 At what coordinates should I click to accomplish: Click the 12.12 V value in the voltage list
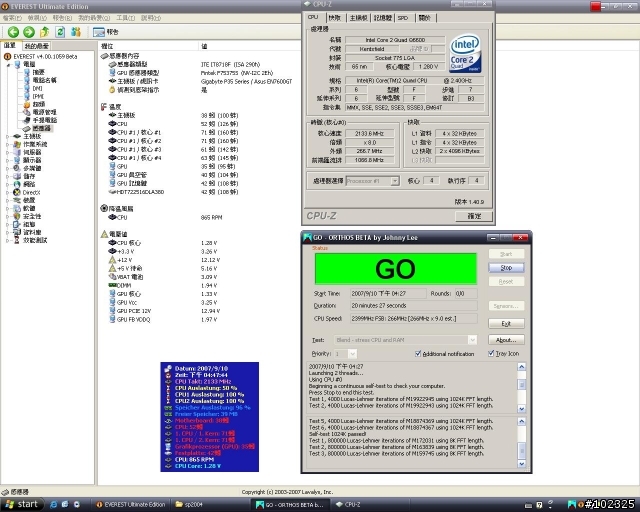(211, 260)
